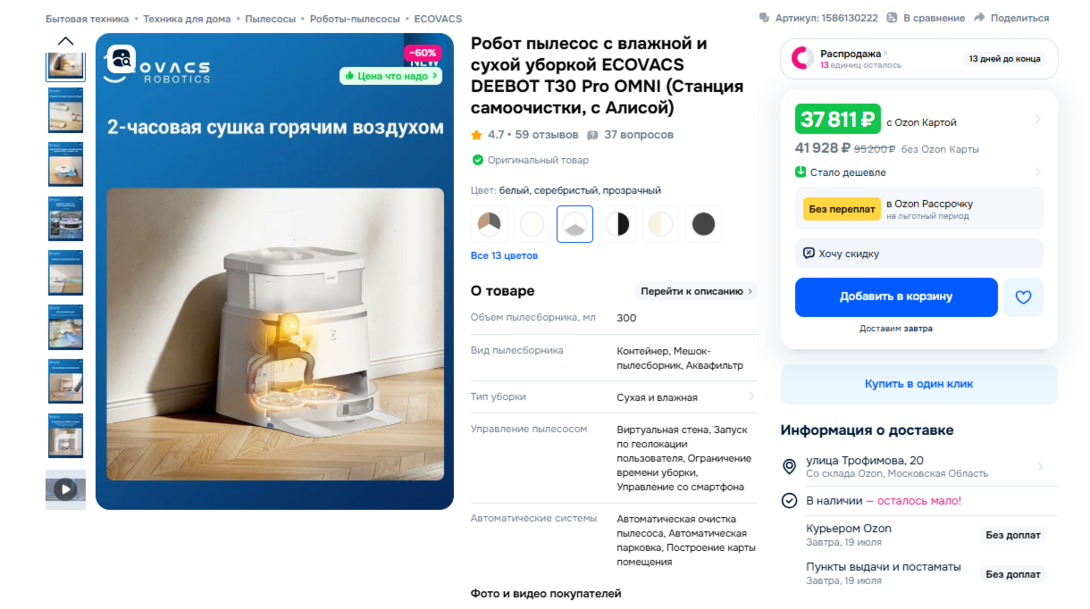Open 'Пылесосы' breadcrumb category

click(270, 19)
